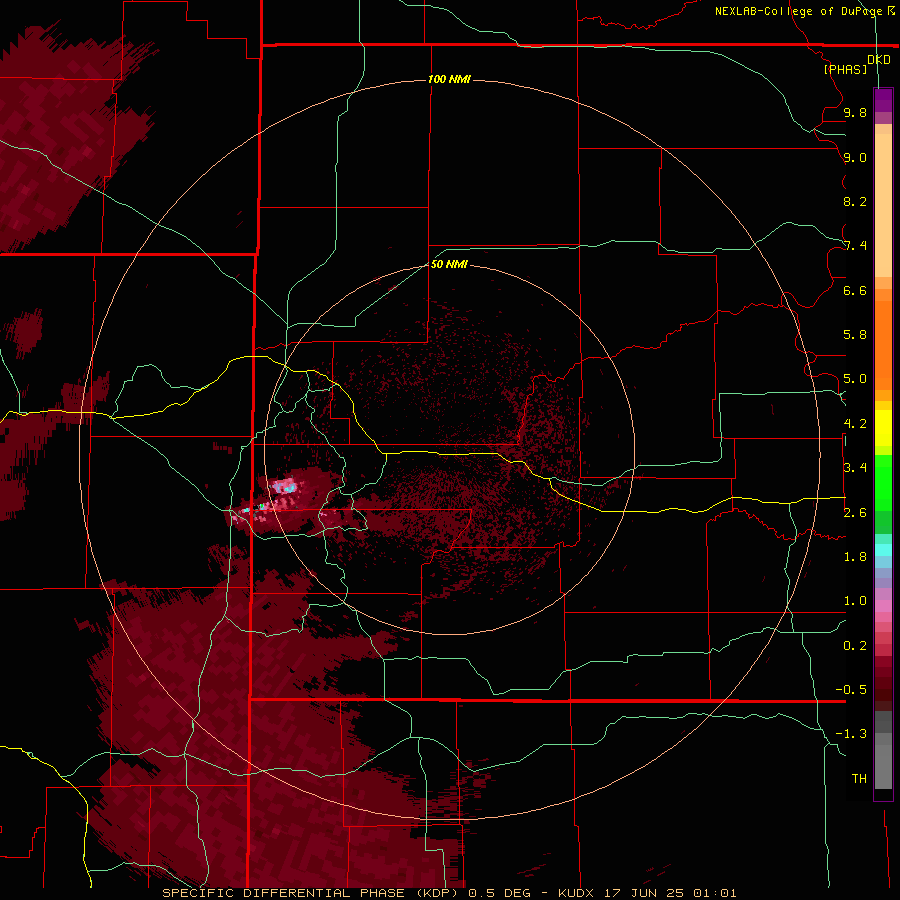Image resolution: width=900 pixels, height=900 pixels.
Task: Click the cyan high-KDP storm core
Action: (x=285, y=487)
